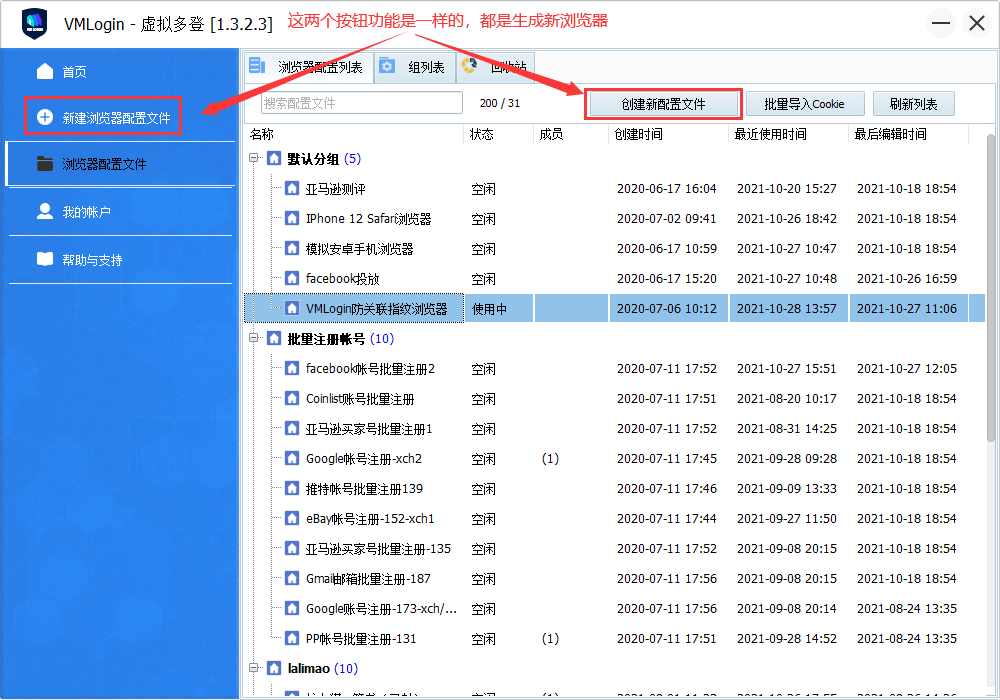The image size is (1000, 700).
Task: Click creation time 2020-07-11 17:44
Action: pos(666,518)
